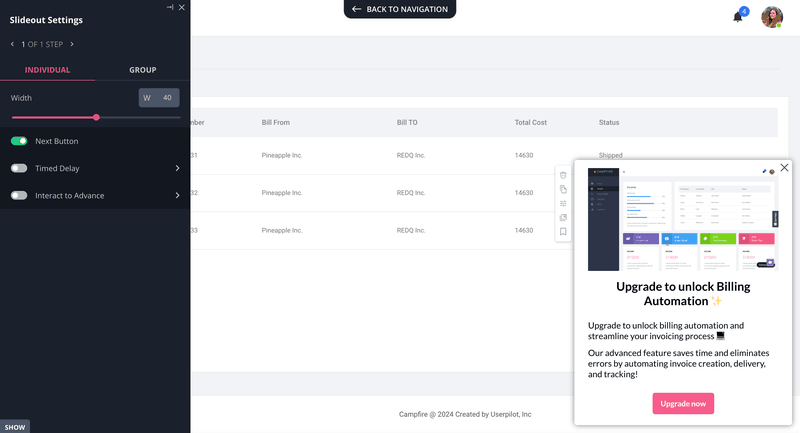This screenshot has width=800, height=433.
Task: Click the 'Slideout Settings' panel title
Action: pyautogui.click(x=46, y=20)
